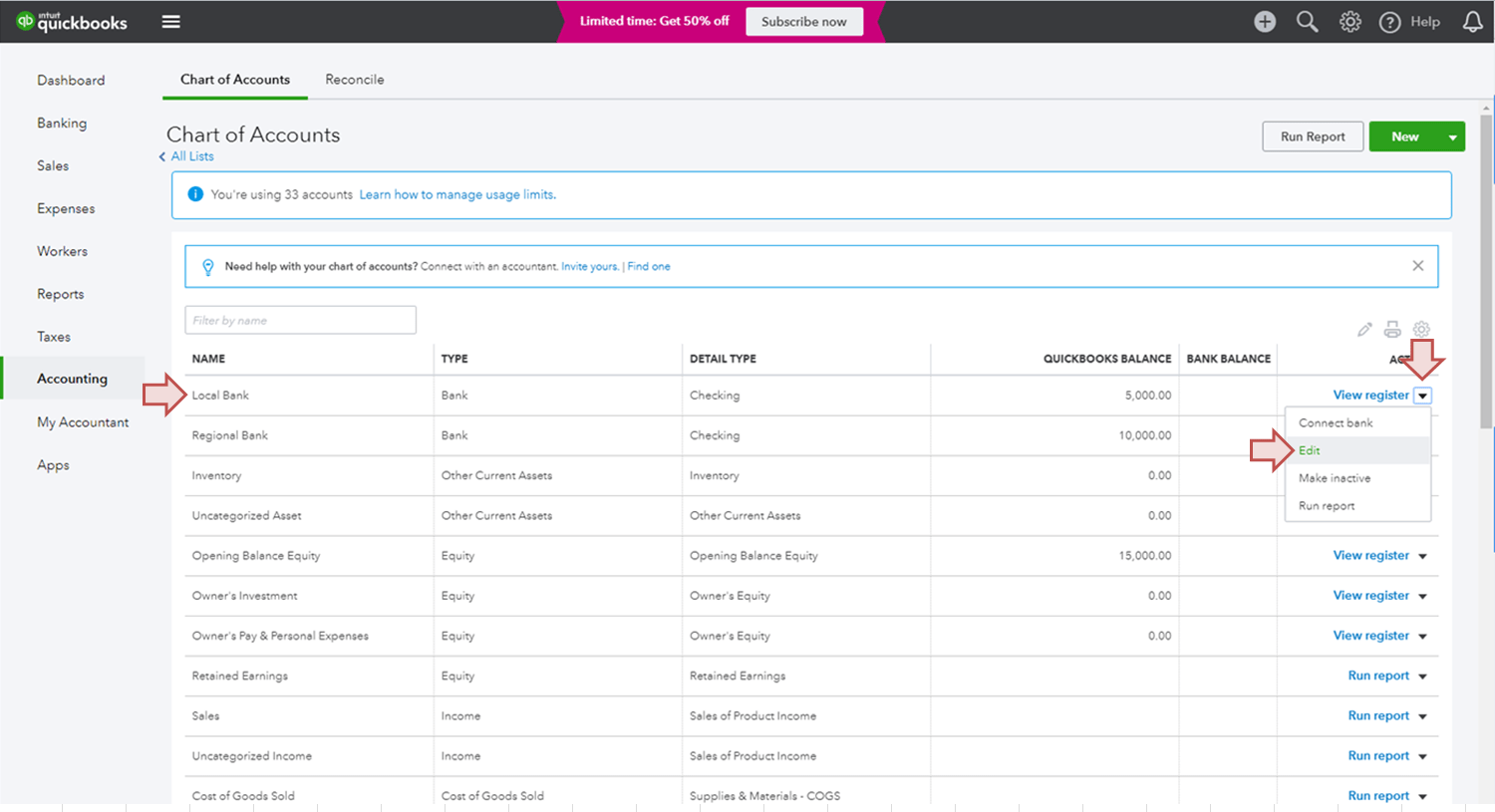The image size is (1495, 812).
Task: Open the table settings gear icon
Action: pyautogui.click(x=1421, y=329)
